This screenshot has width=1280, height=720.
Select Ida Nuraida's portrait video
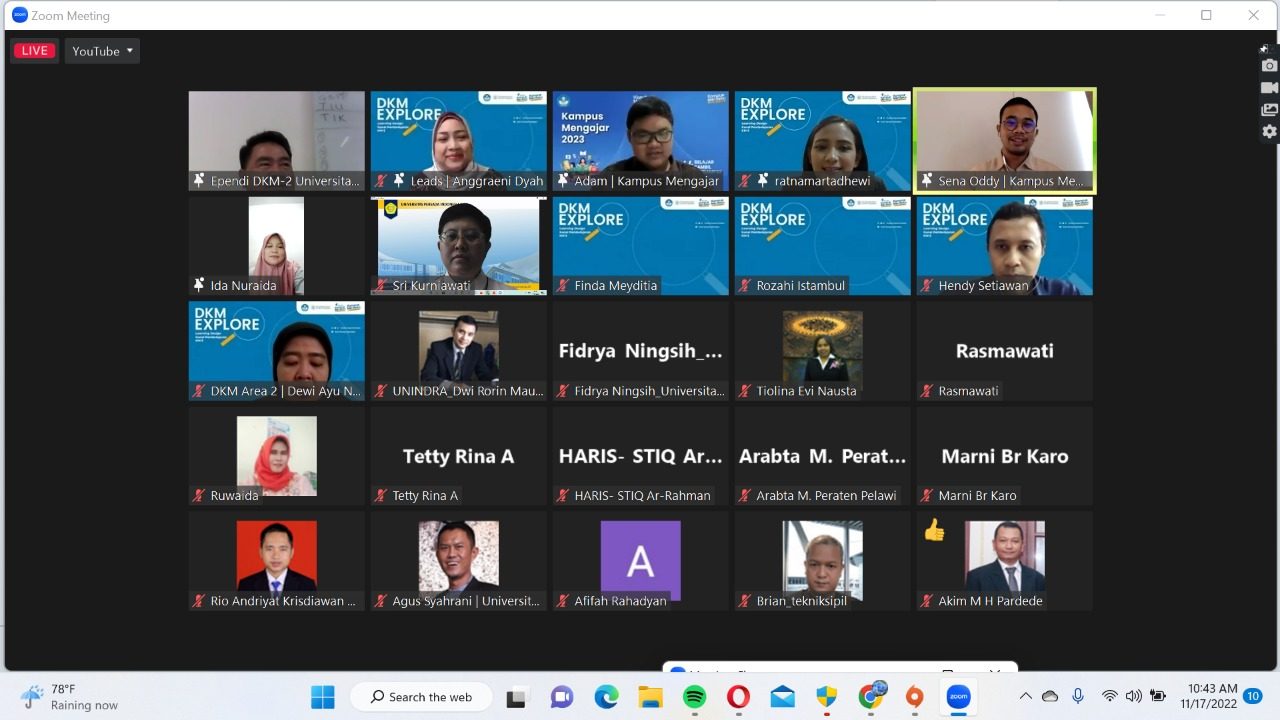276,245
